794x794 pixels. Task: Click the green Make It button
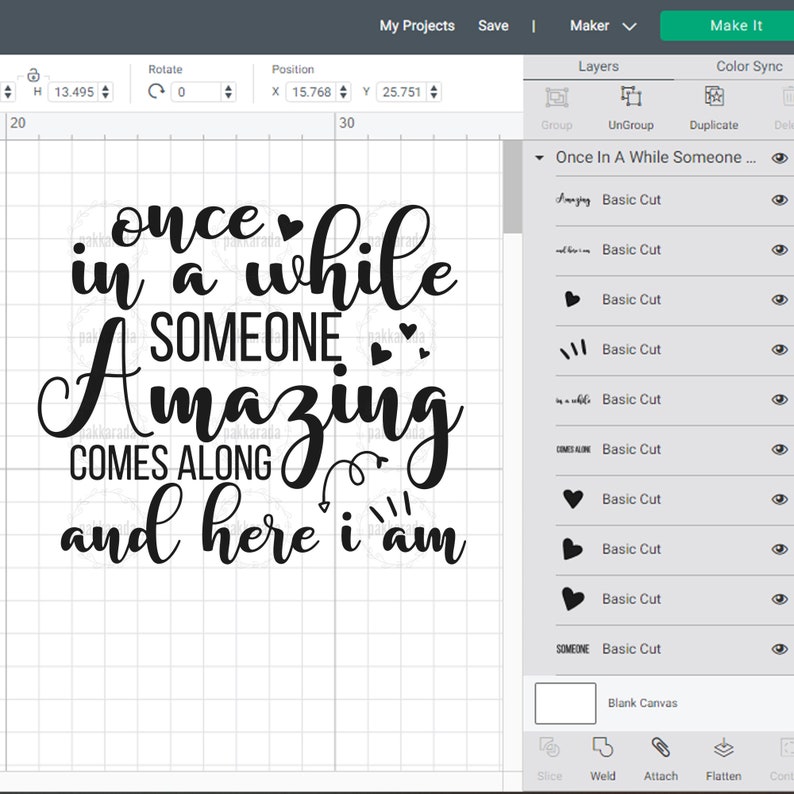coord(727,26)
